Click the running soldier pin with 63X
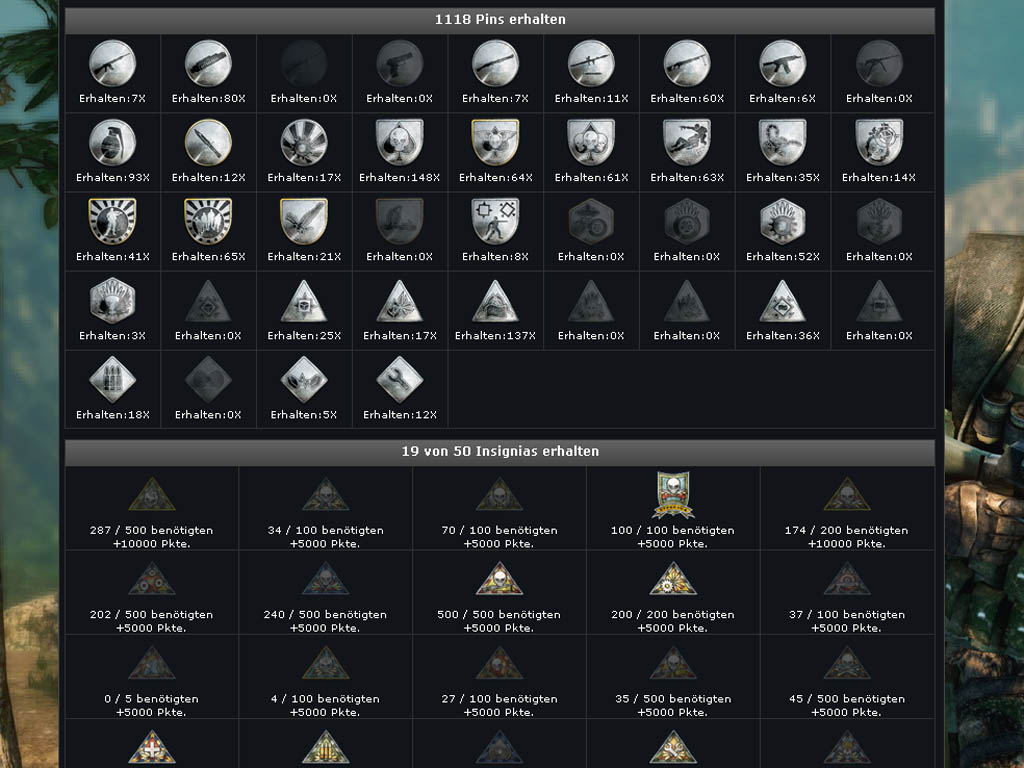Viewport: 1024px width, 768px height. click(686, 142)
